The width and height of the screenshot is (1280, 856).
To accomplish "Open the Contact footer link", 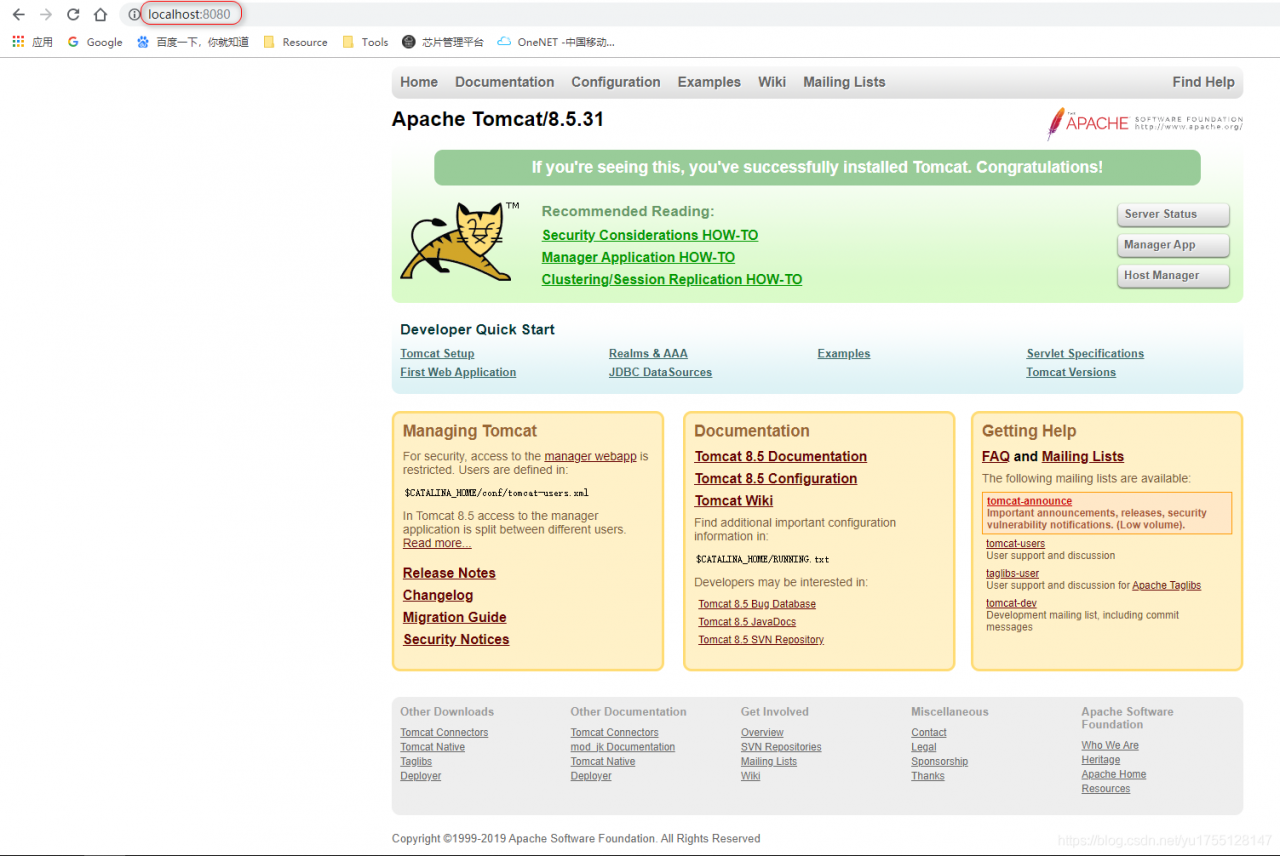I will pyautogui.click(x=929, y=733).
